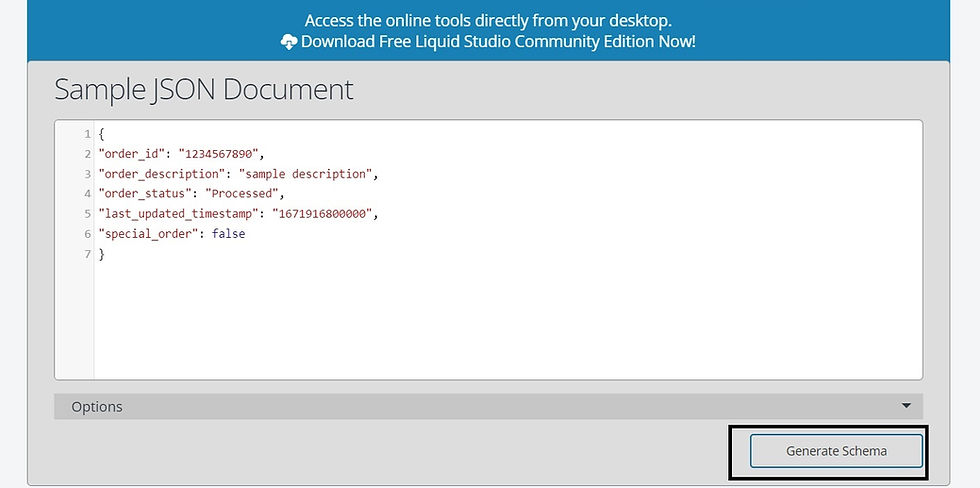Click the "1234567890" order id value
The image size is (980, 488).
coord(219,154)
